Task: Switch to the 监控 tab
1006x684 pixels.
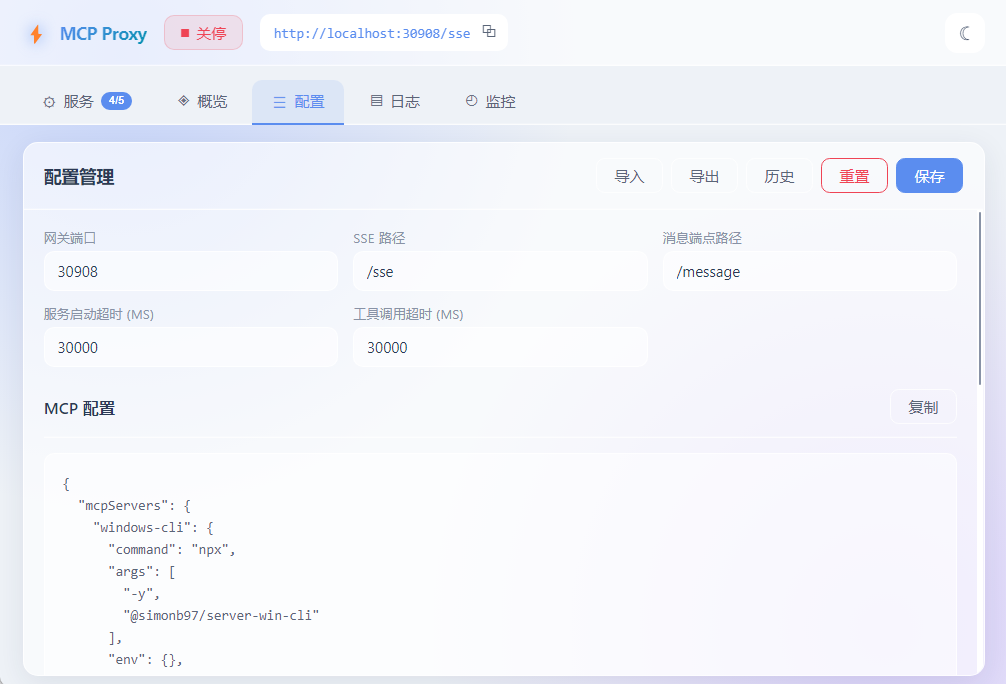Action: (490, 101)
